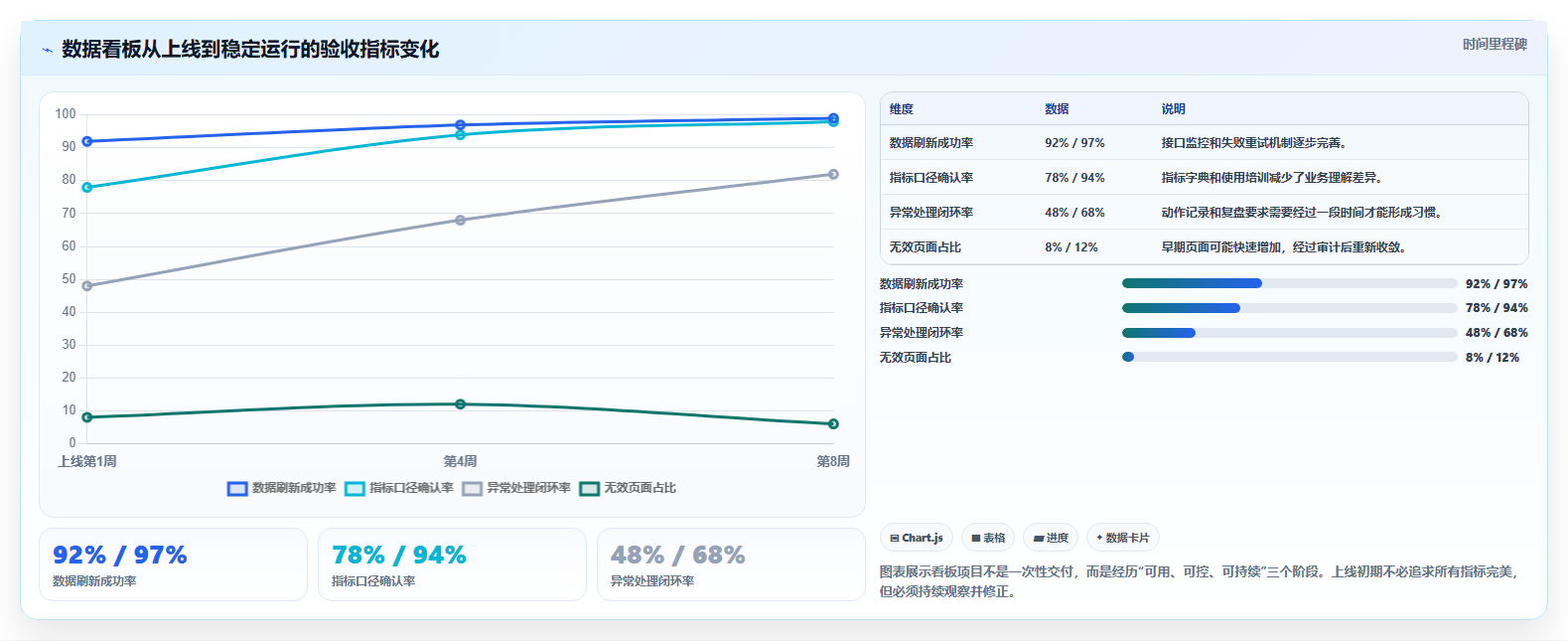Toggle the 无效页面占比 legend swatch

pyautogui.click(x=590, y=488)
